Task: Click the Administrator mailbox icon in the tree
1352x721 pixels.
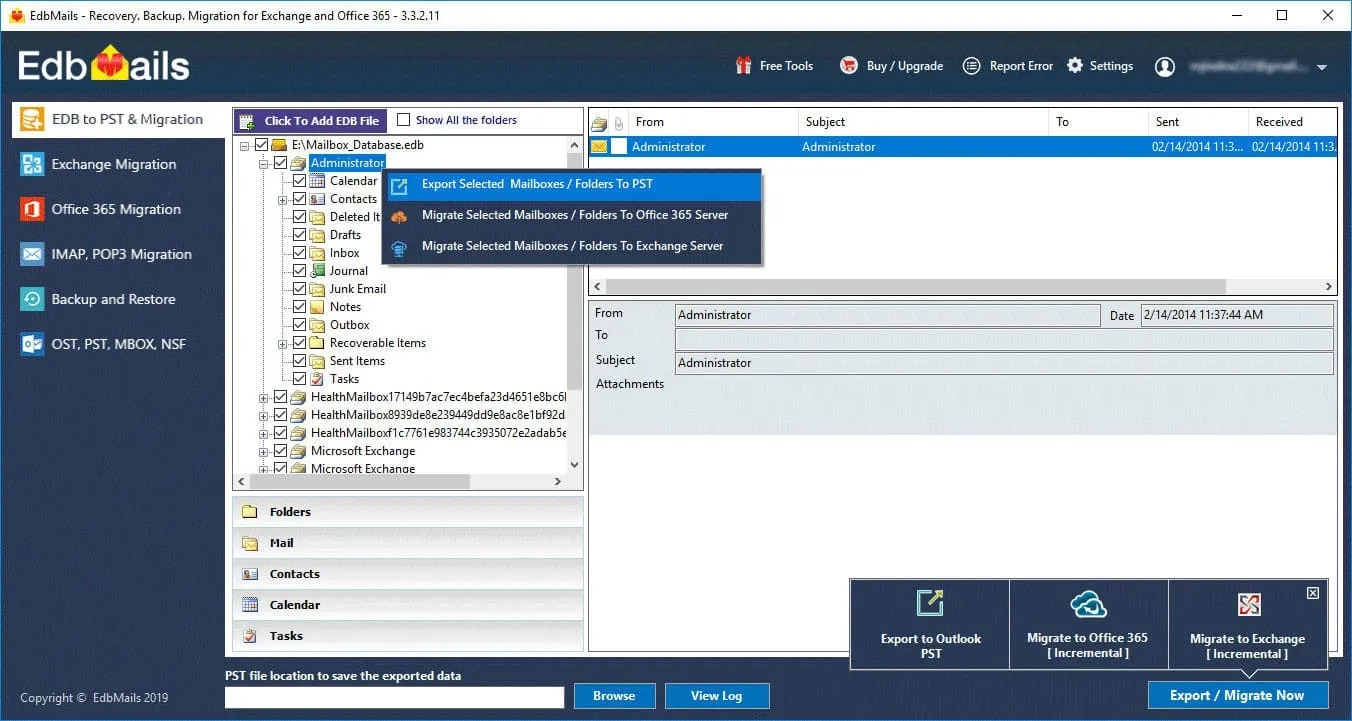Action: tap(298, 163)
